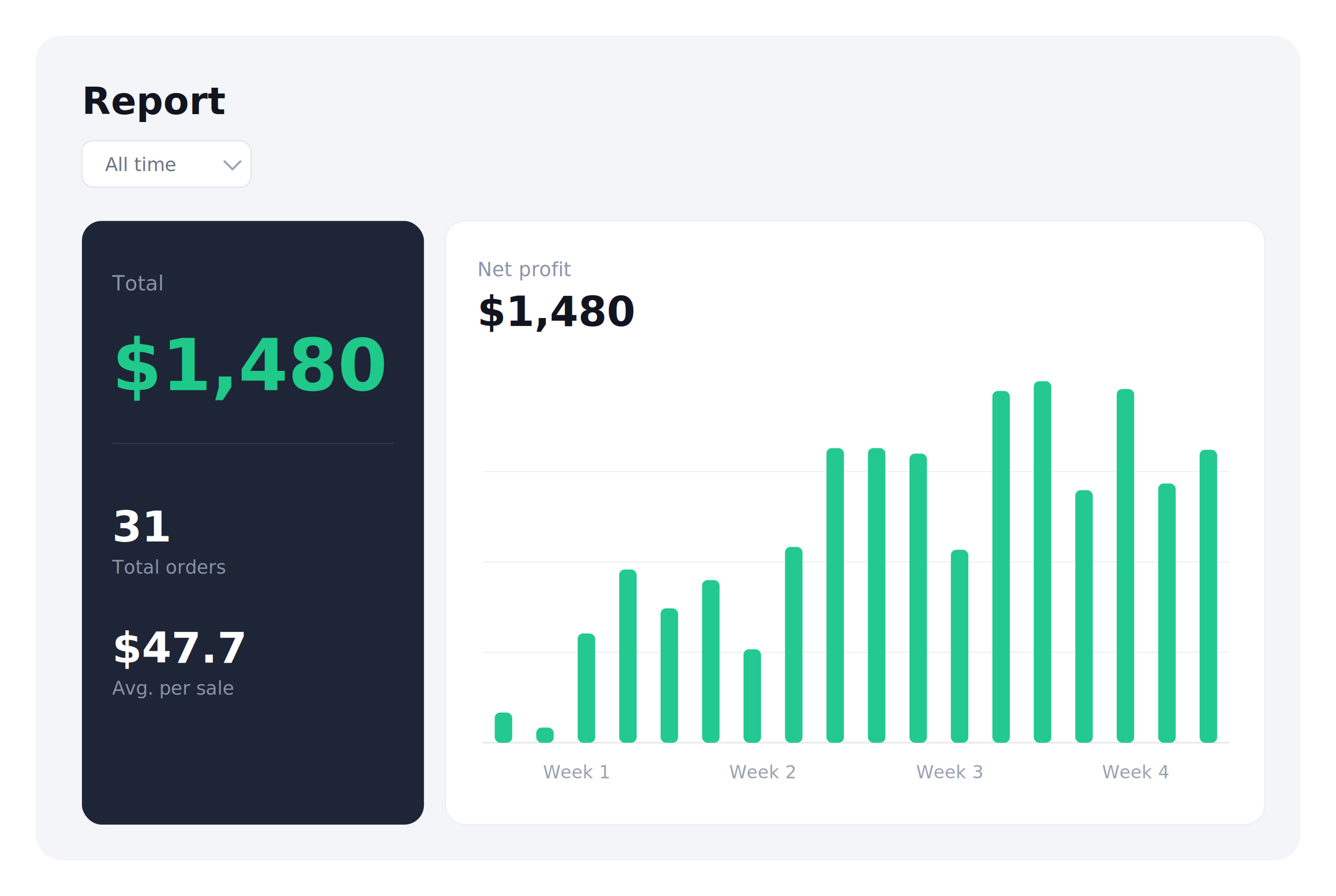Image resolution: width=1336 pixels, height=896 pixels.
Task: Open the All time dropdown
Action: 166,164
